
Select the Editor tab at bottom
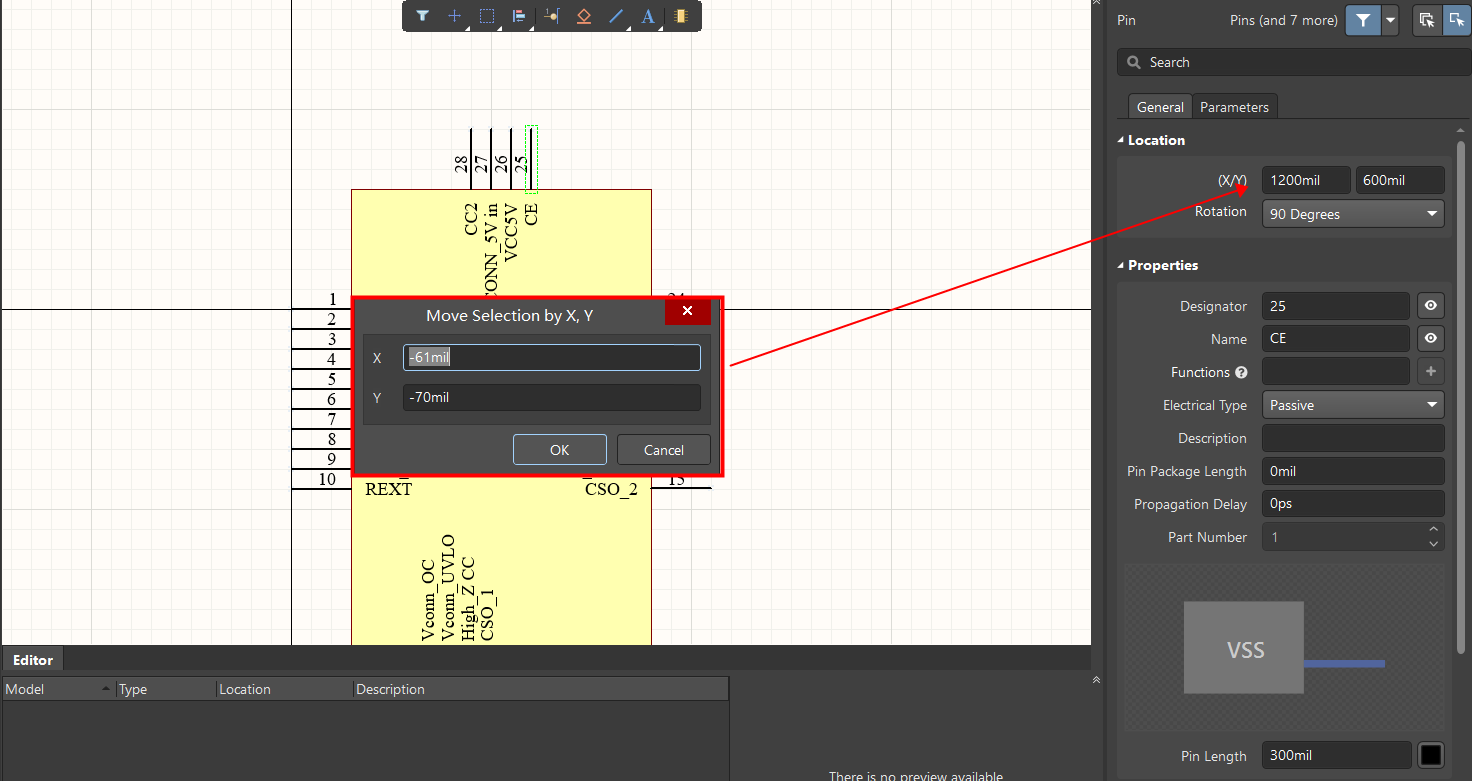[x=33, y=660]
